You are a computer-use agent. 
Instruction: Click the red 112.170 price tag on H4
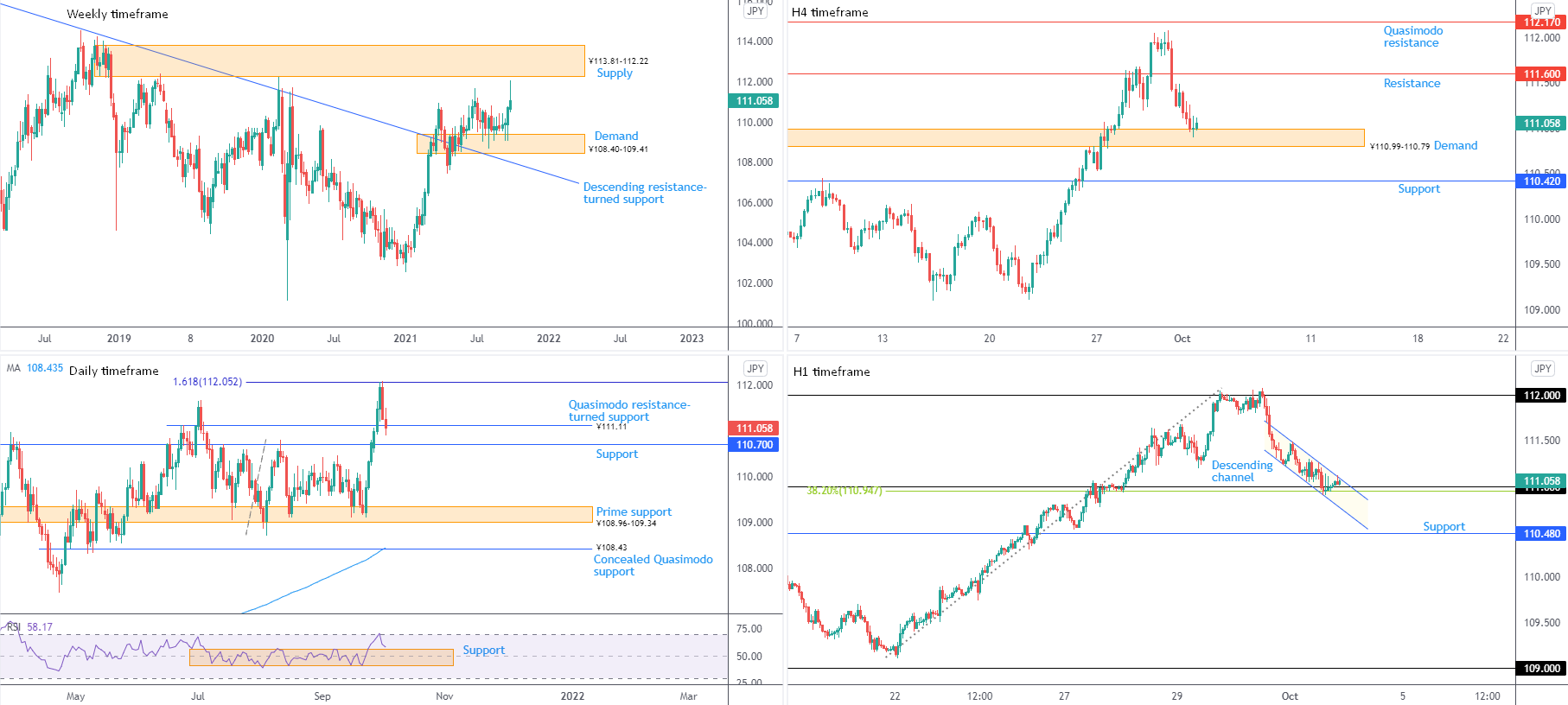click(1542, 22)
